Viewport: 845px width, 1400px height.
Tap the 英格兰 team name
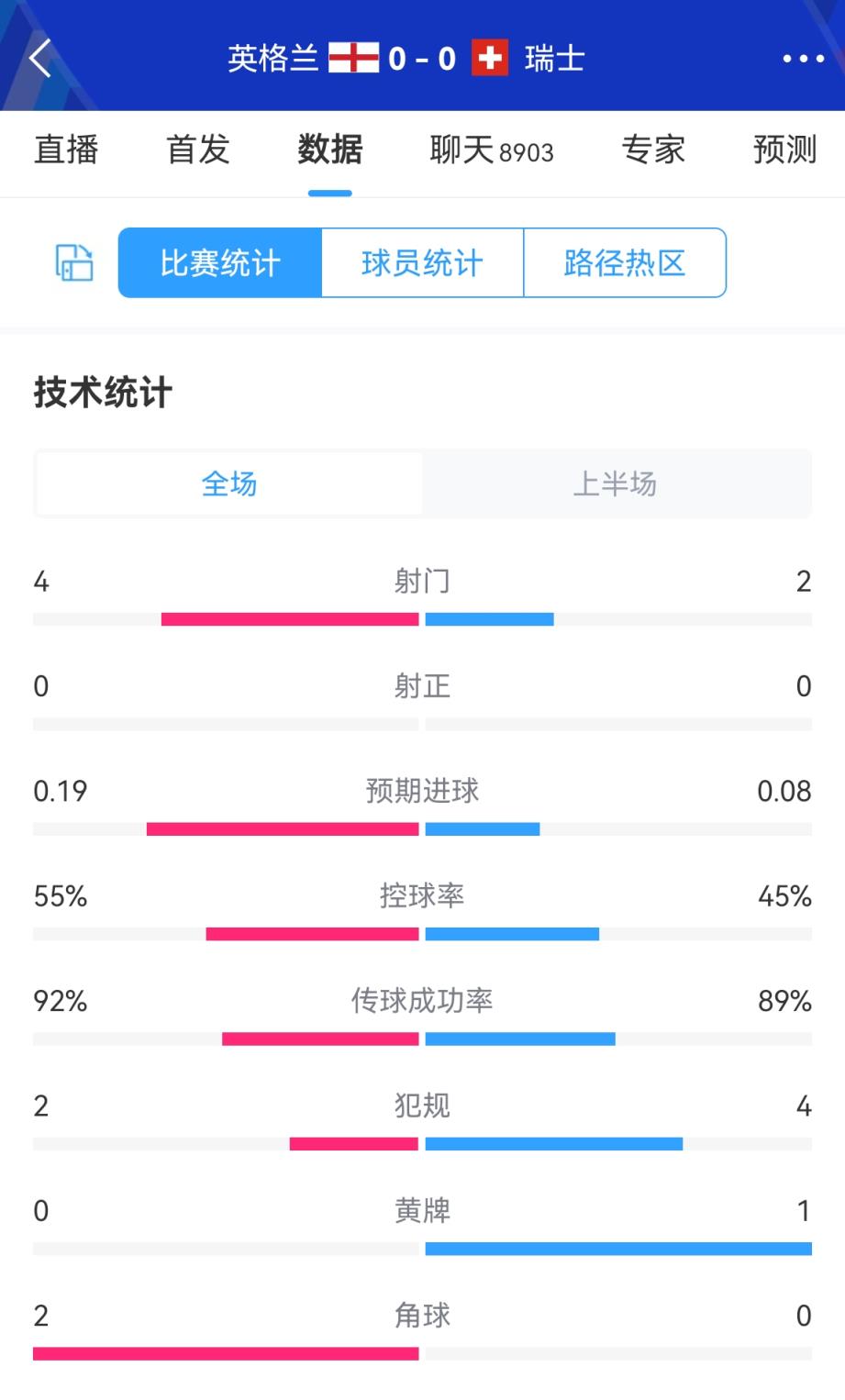pyautogui.click(x=272, y=59)
